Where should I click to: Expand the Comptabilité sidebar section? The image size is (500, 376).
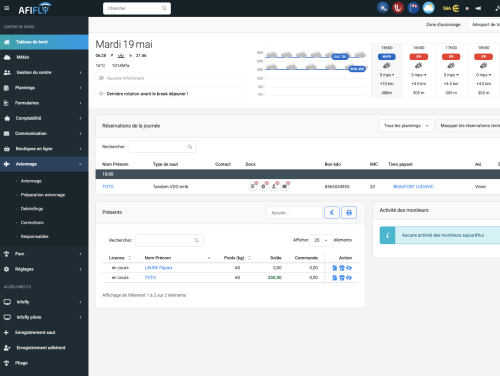click(x=44, y=118)
